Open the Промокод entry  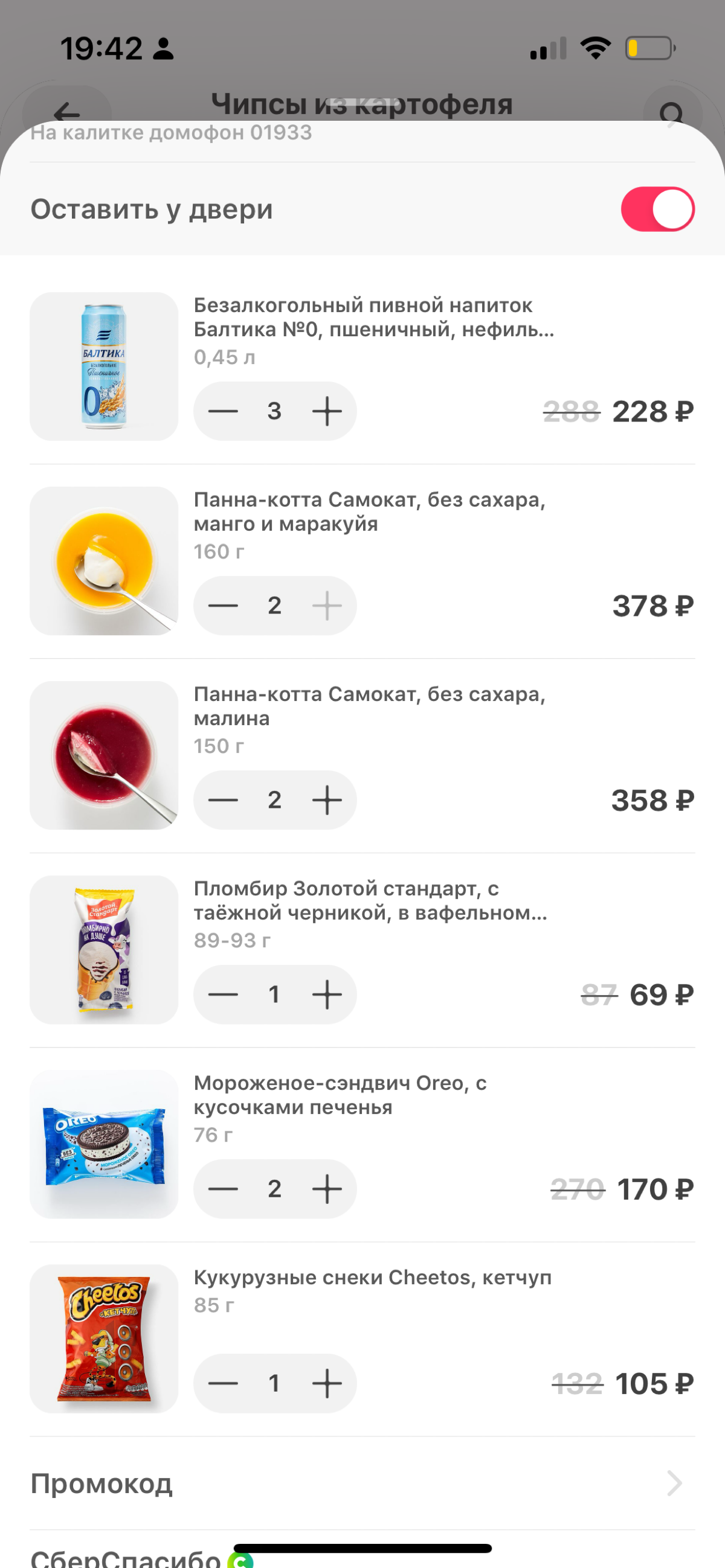[x=362, y=1483]
